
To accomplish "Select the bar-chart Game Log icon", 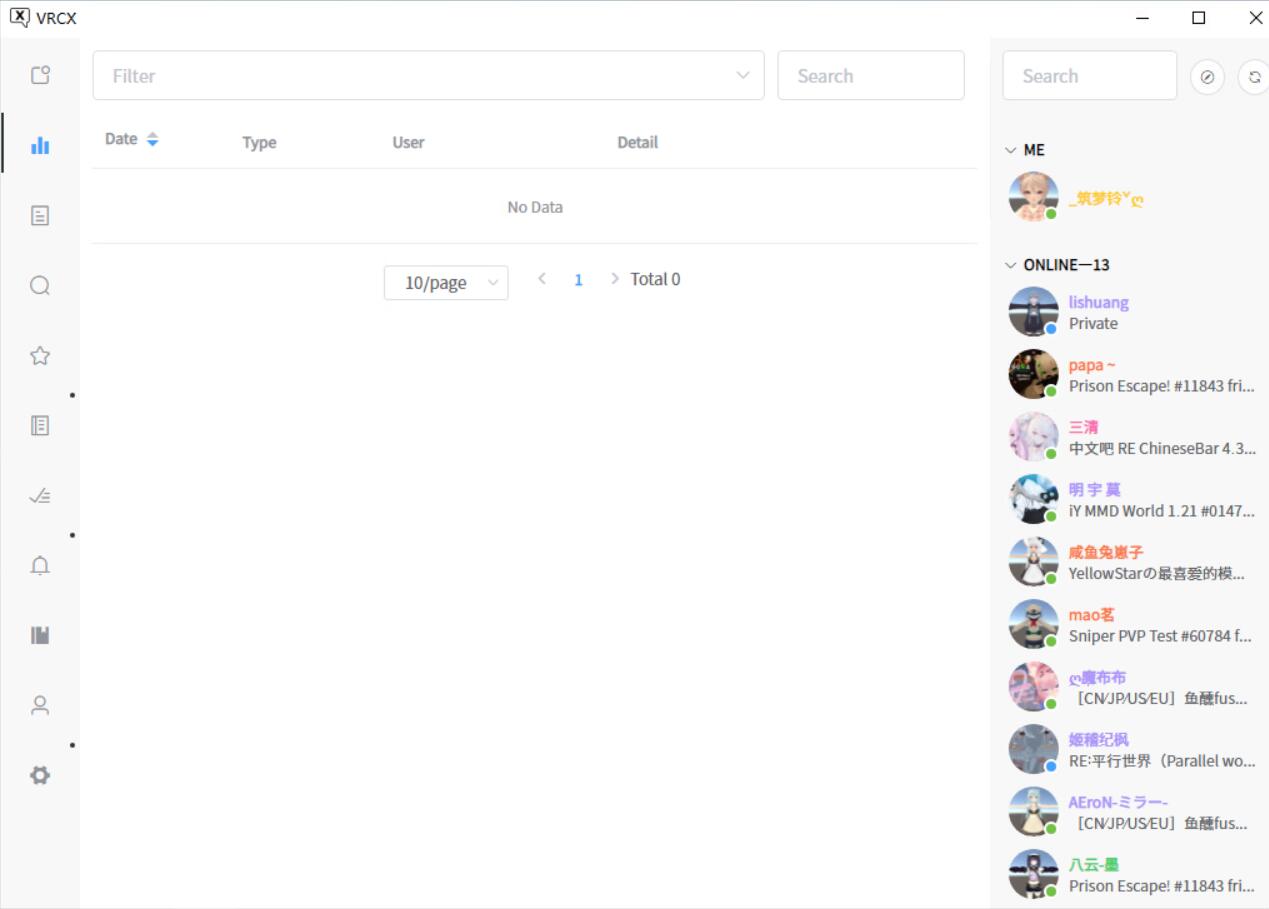I will [40, 145].
